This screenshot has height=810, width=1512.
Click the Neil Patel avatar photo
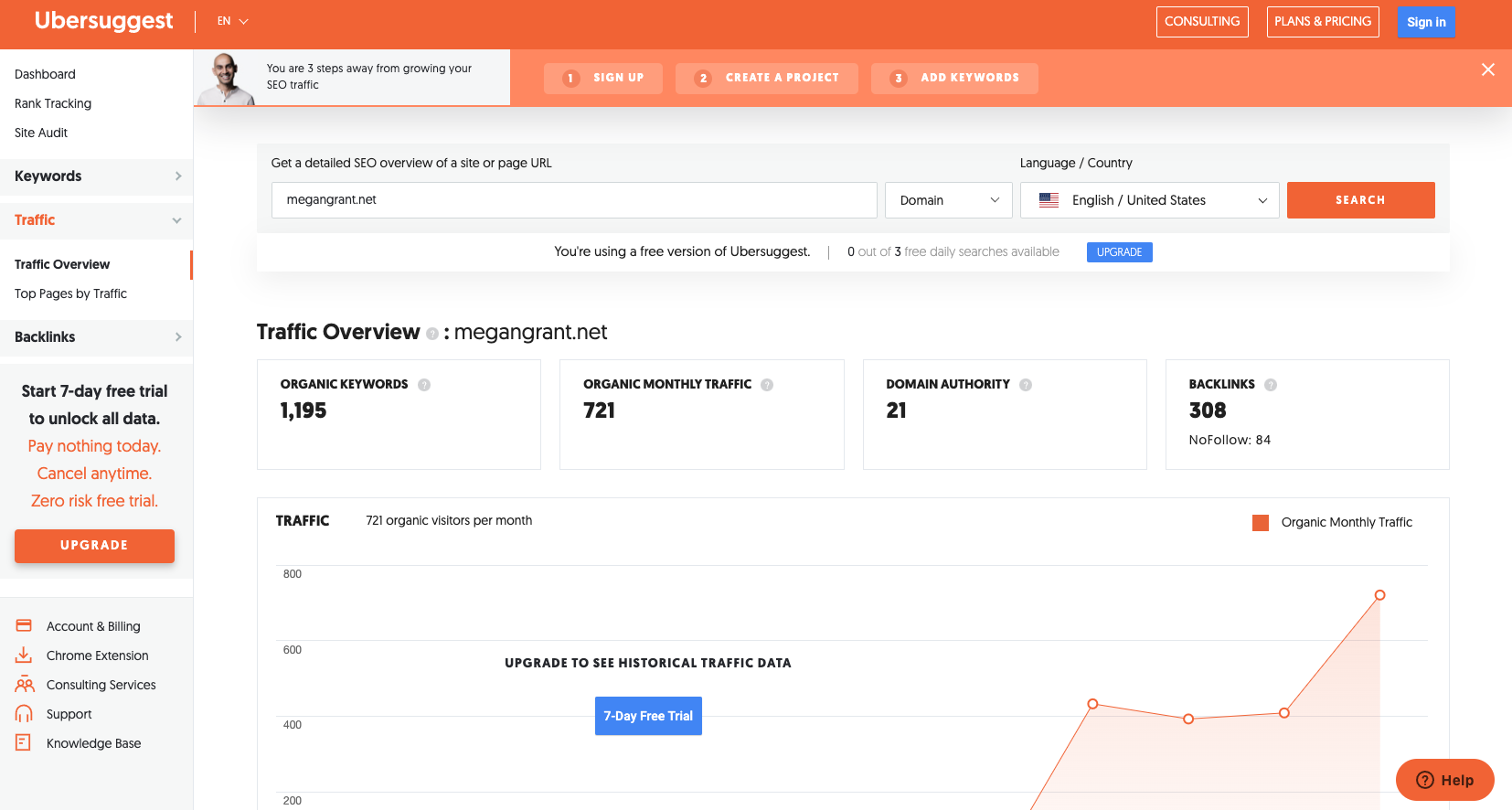(x=227, y=79)
